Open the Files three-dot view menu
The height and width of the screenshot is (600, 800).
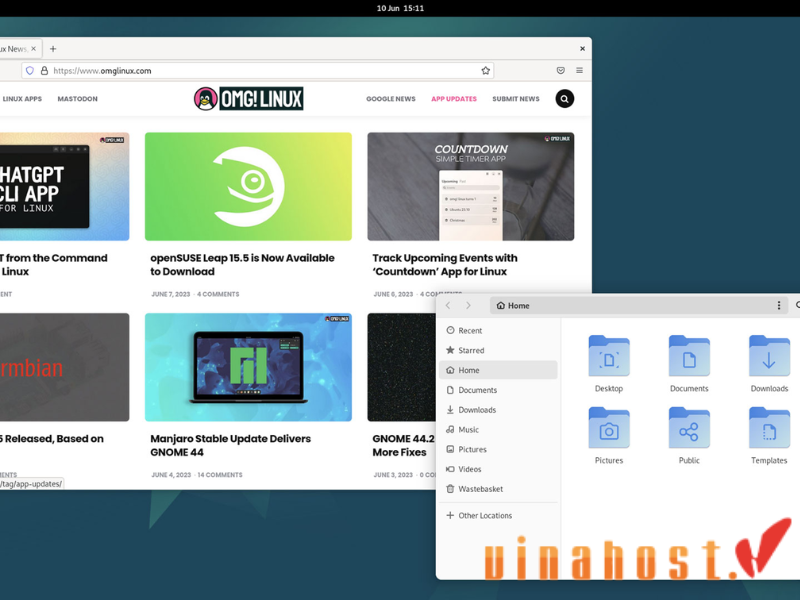pyautogui.click(x=779, y=306)
